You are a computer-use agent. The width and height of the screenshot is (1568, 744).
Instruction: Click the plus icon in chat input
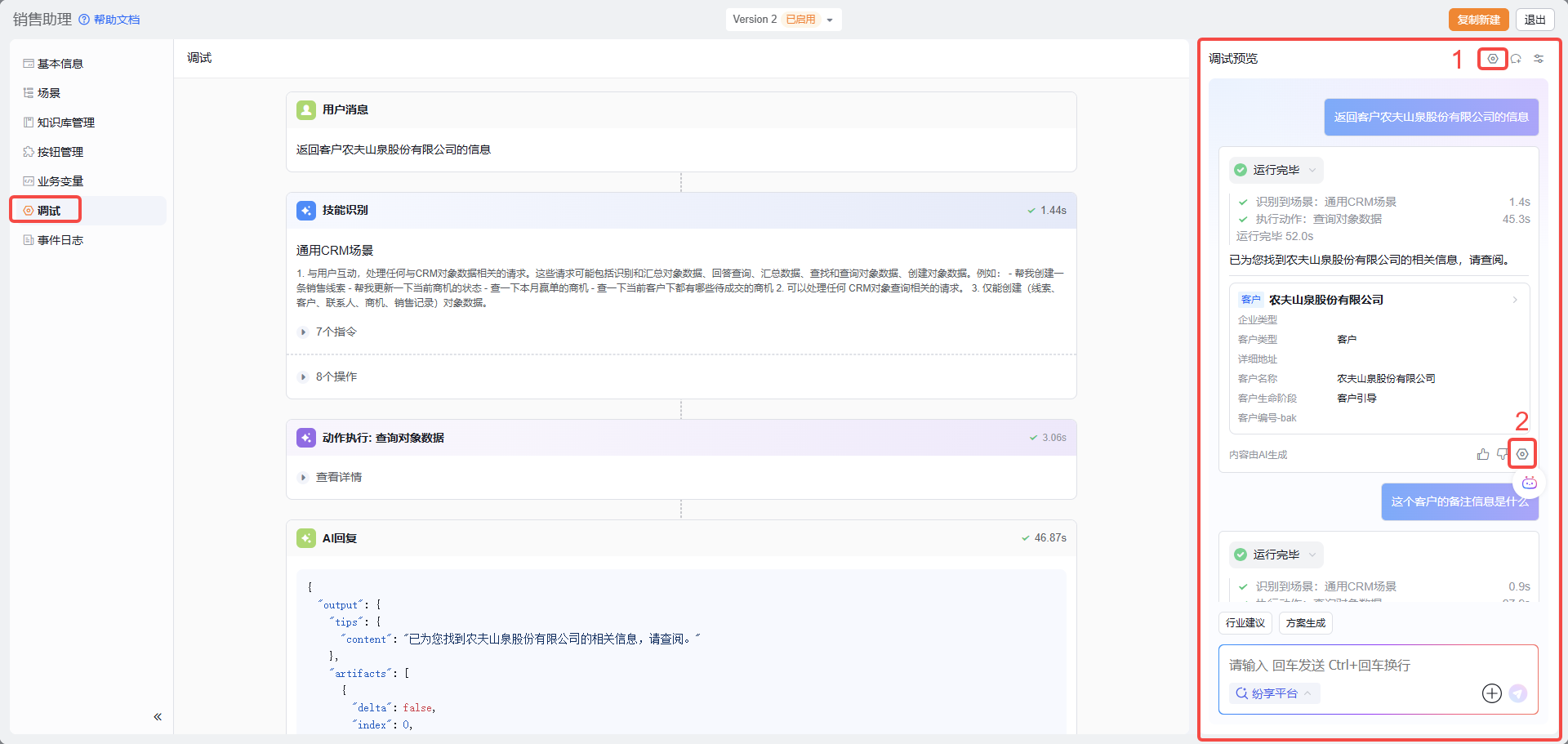1491,693
